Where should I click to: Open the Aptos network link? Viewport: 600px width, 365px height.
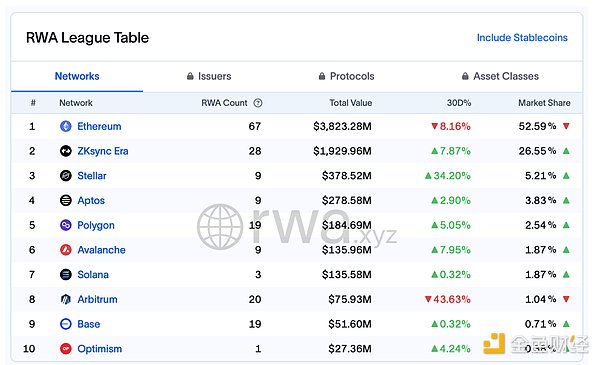91,200
